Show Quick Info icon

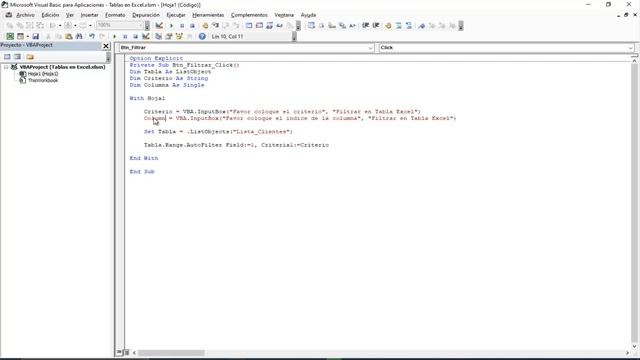(332, 25)
